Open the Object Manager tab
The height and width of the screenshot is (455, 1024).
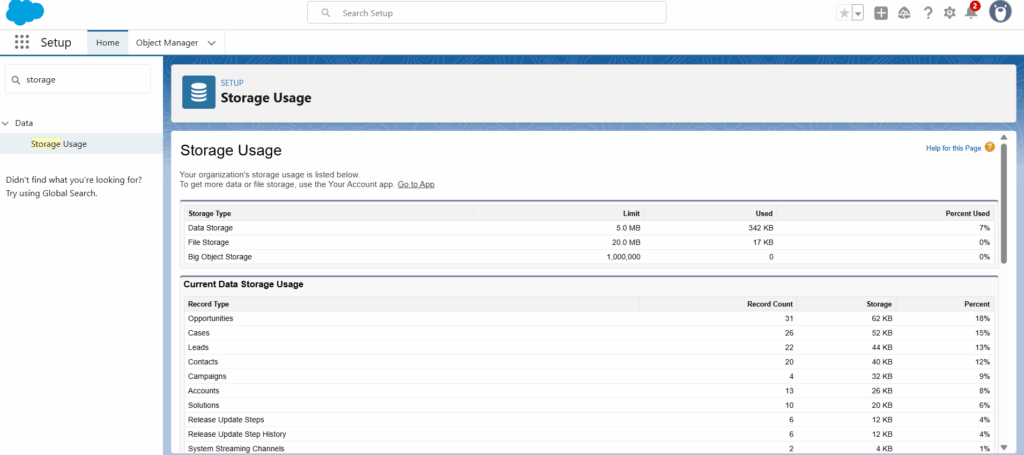pos(167,42)
